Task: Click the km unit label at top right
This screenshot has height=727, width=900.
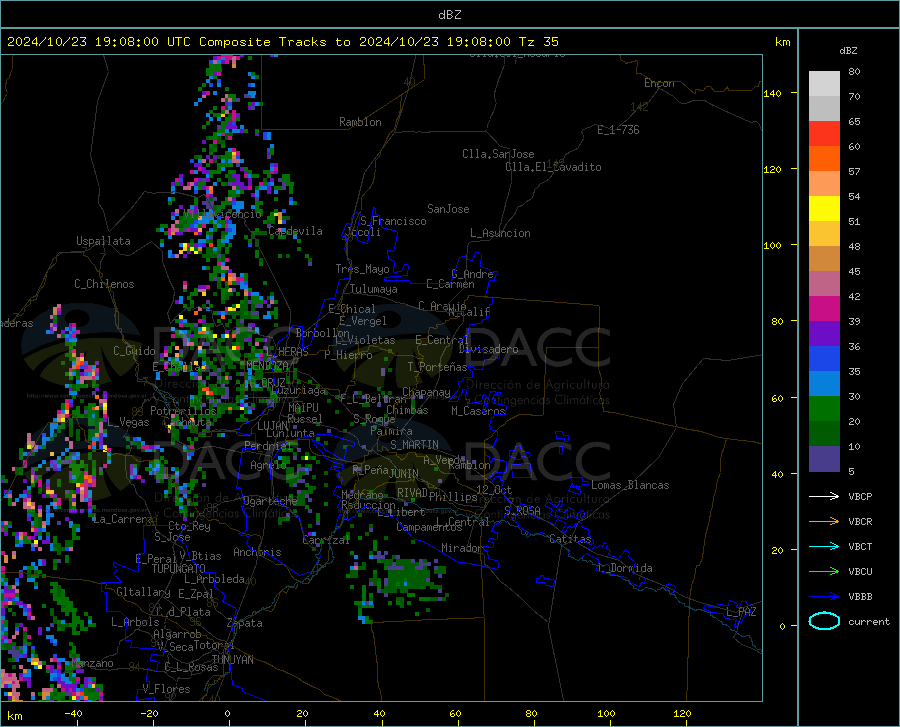Action: tap(782, 42)
